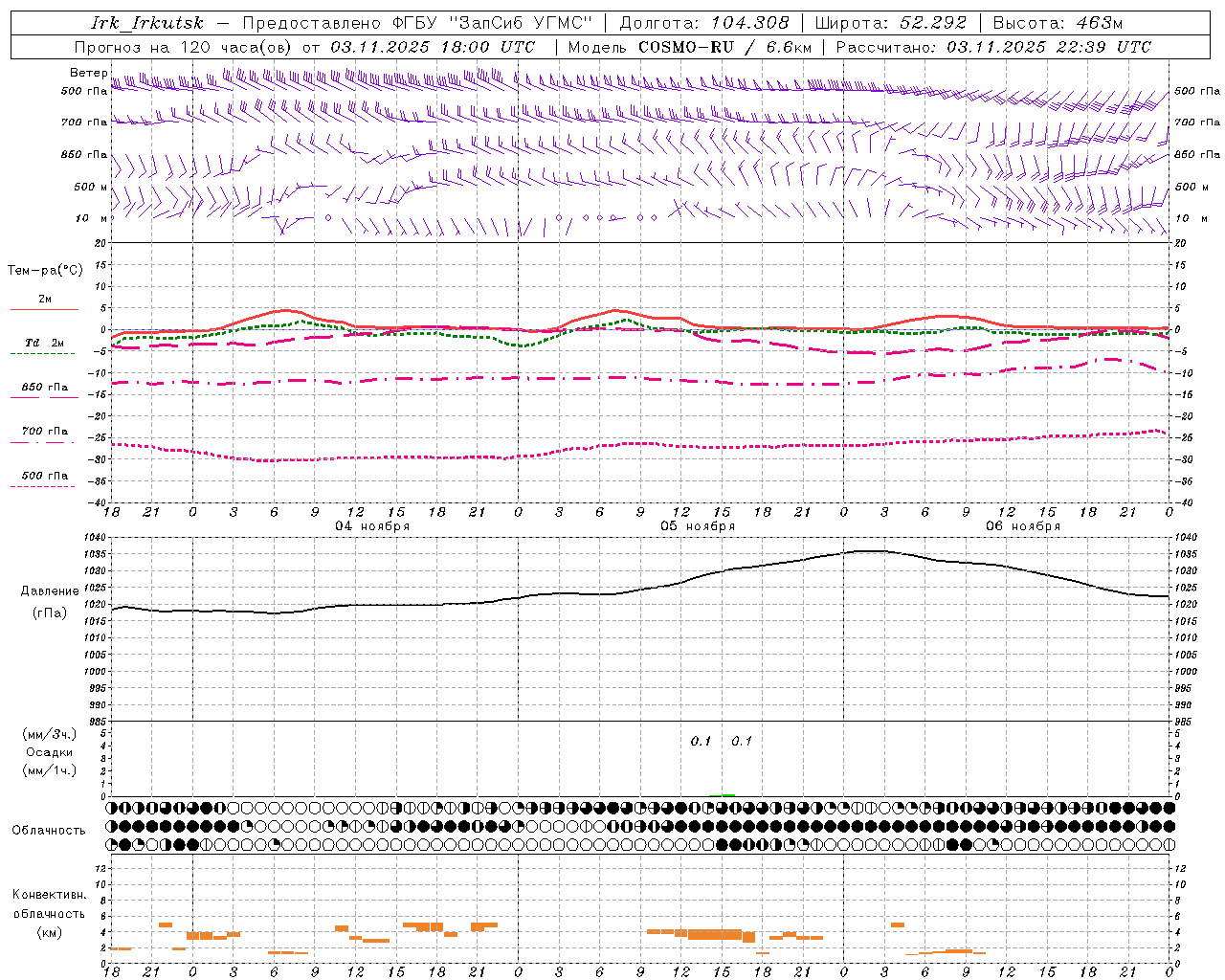The width and height of the screenshot is (1225, 980).
Task: Click the '04 ноября' date label
Action: click(372, 526)
